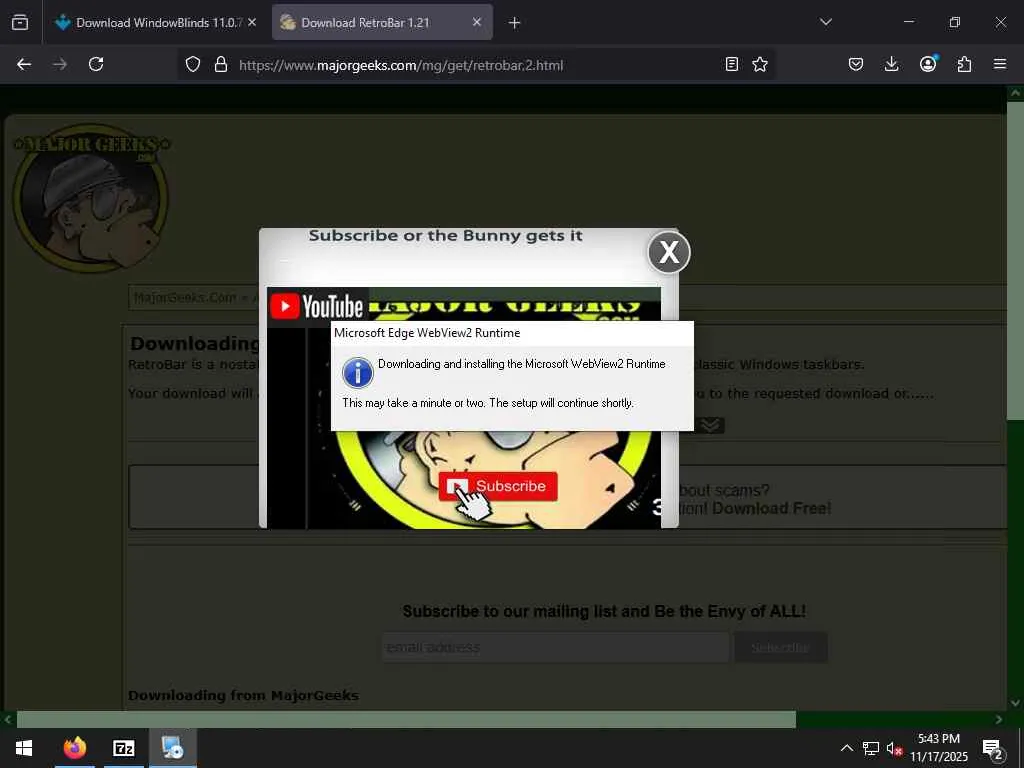The width and height of the screenshot is (1024, 768).
Task: Go back to the previous page
Action: click(24, 64)
